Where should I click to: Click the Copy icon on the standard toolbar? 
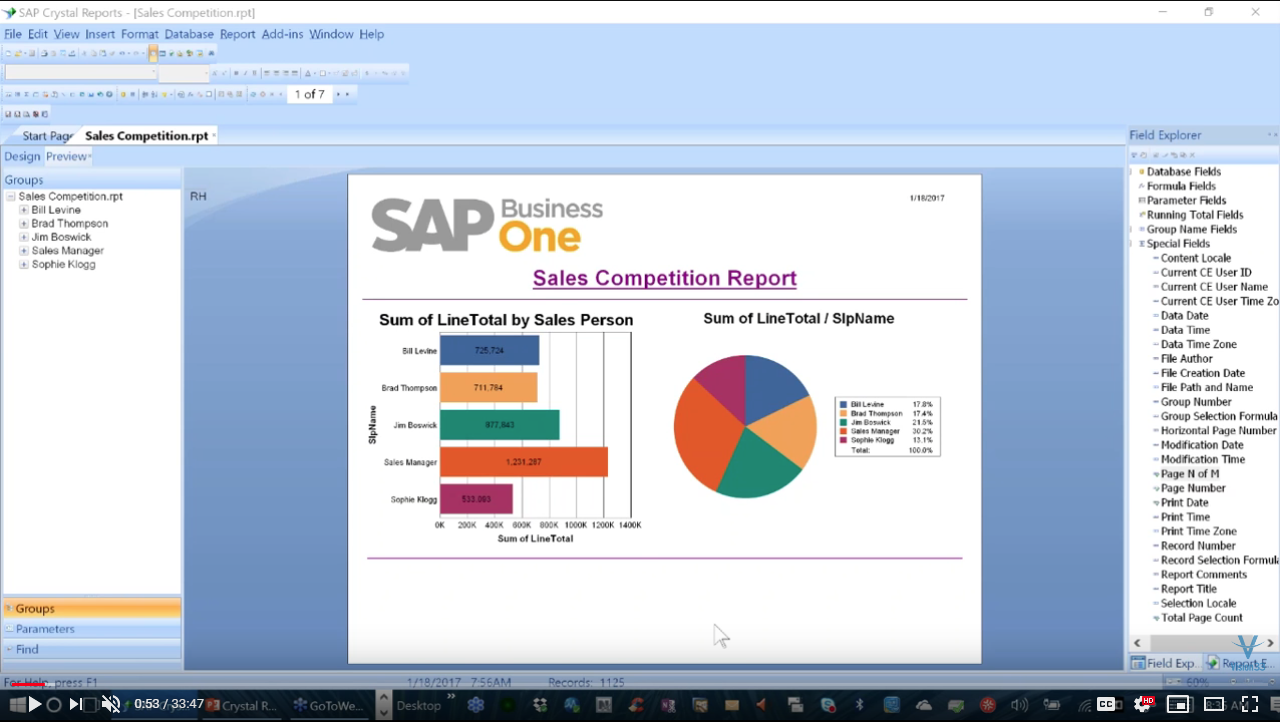click(93, 55)
